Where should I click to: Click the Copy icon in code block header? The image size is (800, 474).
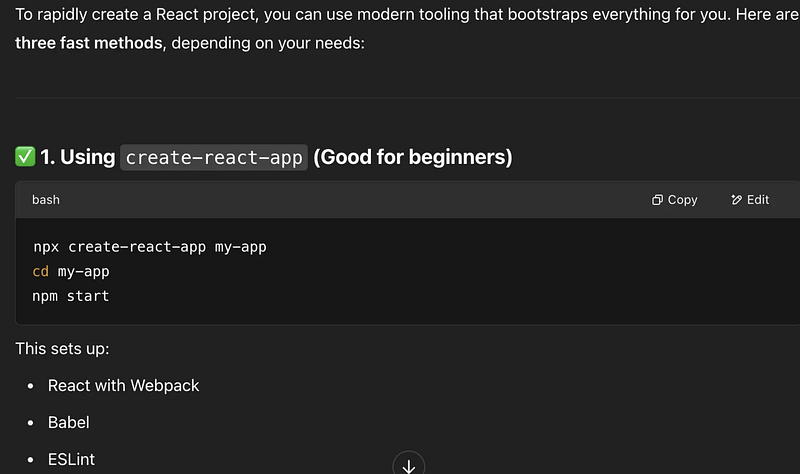(657, 200)
